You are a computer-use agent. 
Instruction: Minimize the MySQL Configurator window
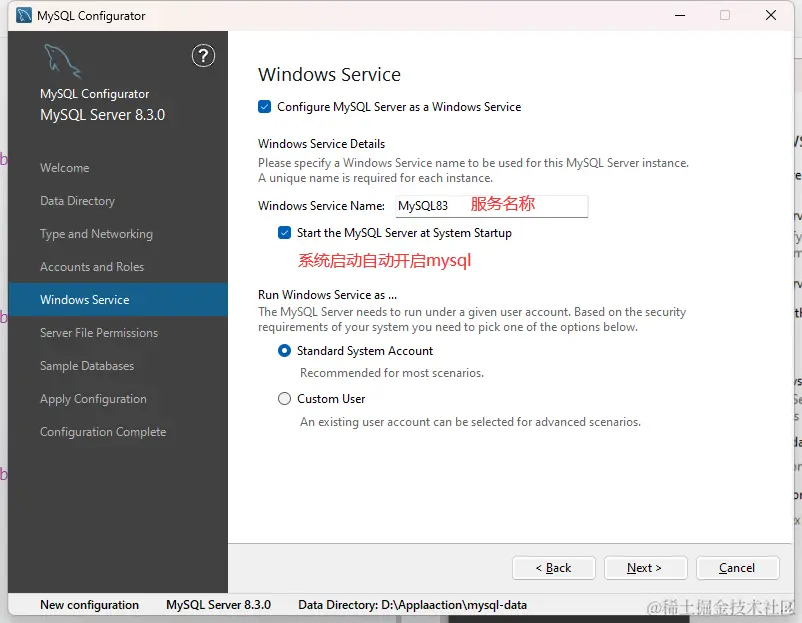(680, 15)
